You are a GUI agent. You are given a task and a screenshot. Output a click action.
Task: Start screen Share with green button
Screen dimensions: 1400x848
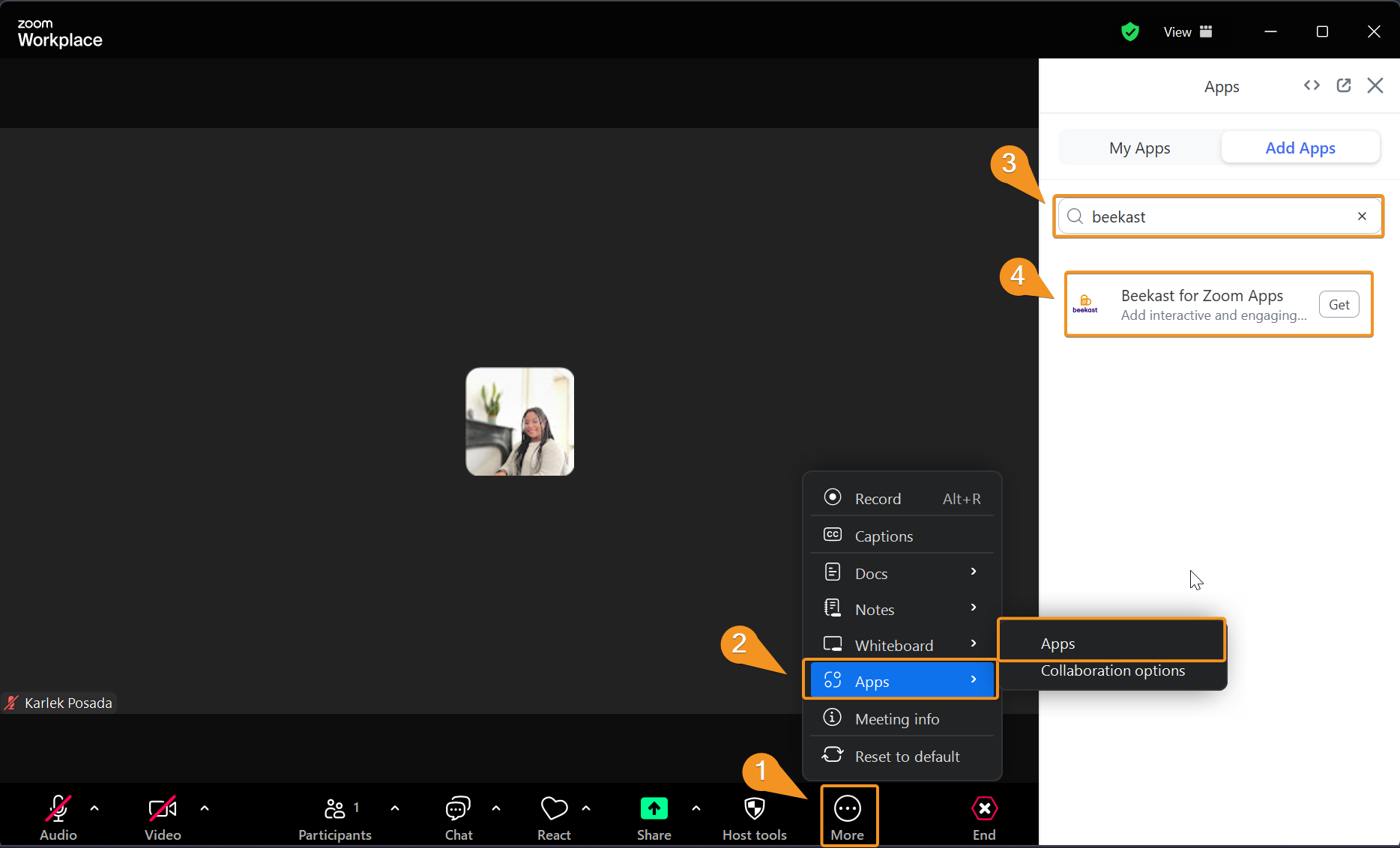(654, 809)
